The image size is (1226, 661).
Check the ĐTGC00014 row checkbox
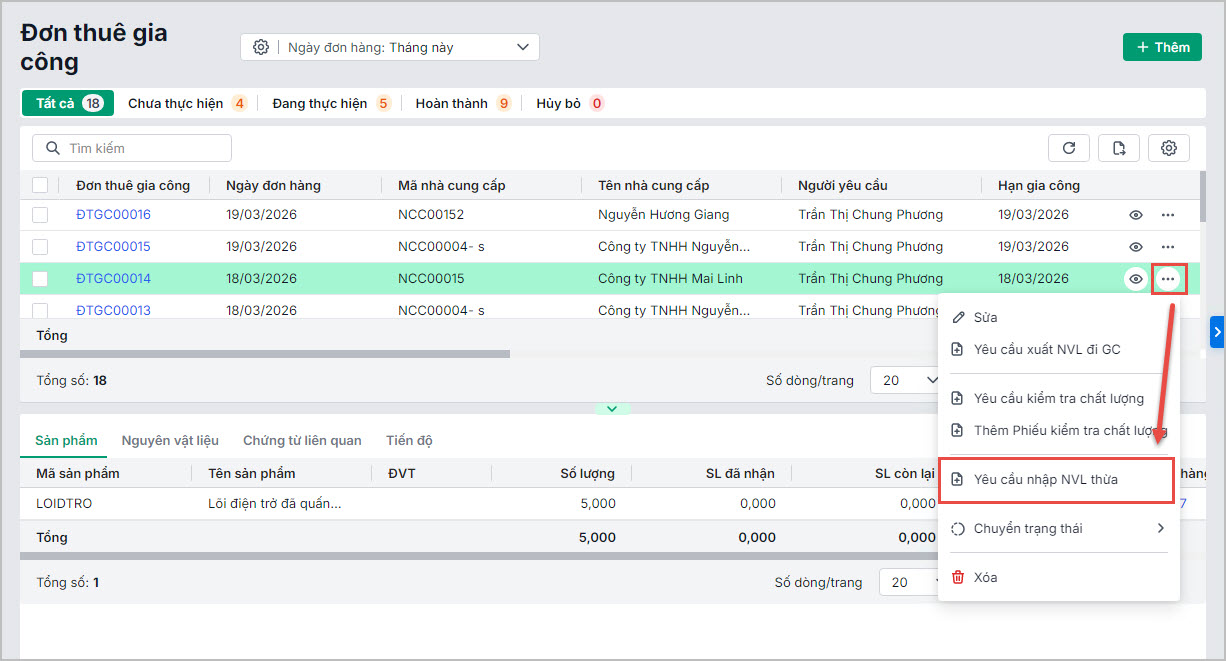(x=40, y=279)
